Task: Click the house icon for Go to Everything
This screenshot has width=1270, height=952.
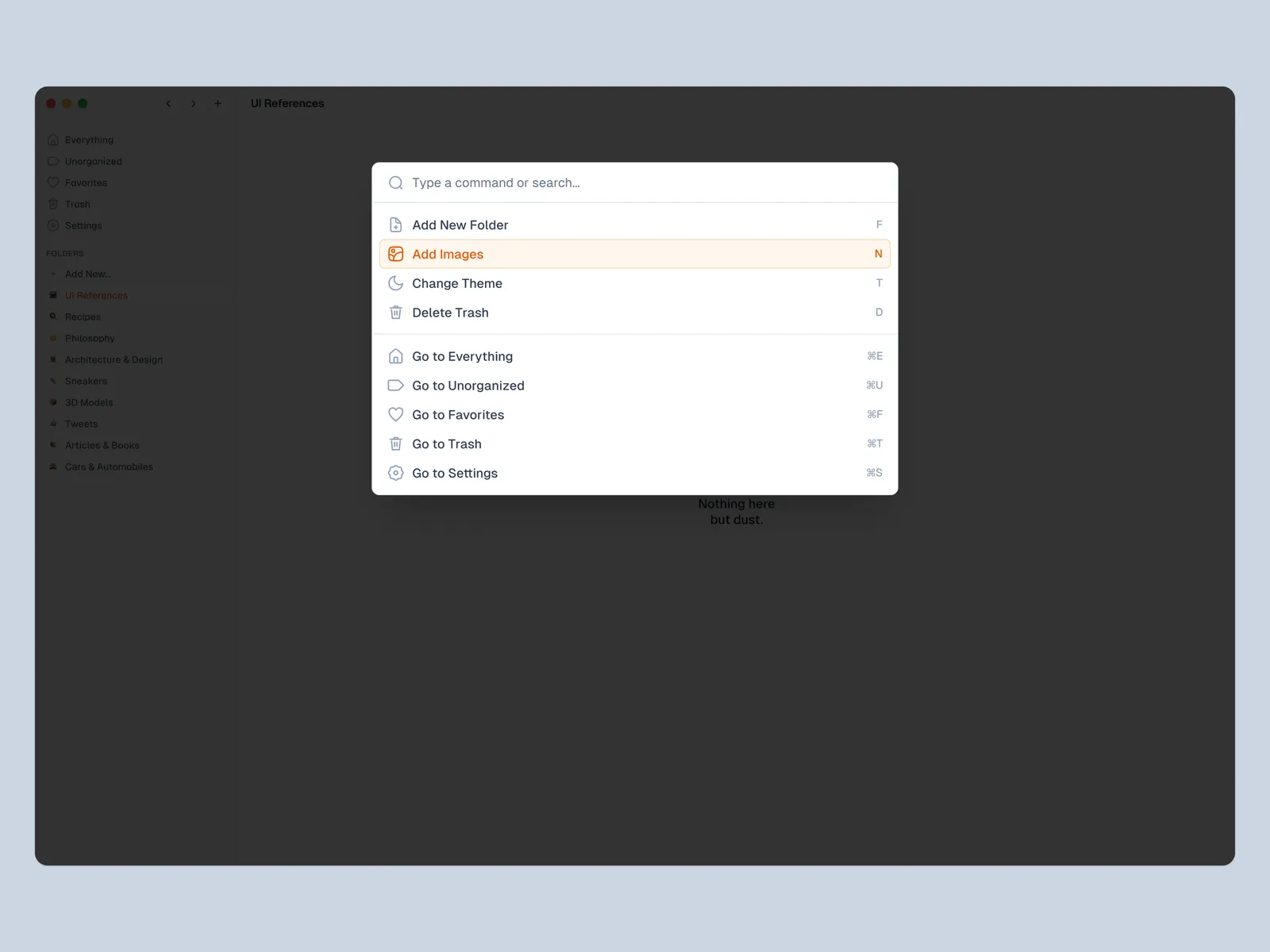Action: click(x=395, y=356)
